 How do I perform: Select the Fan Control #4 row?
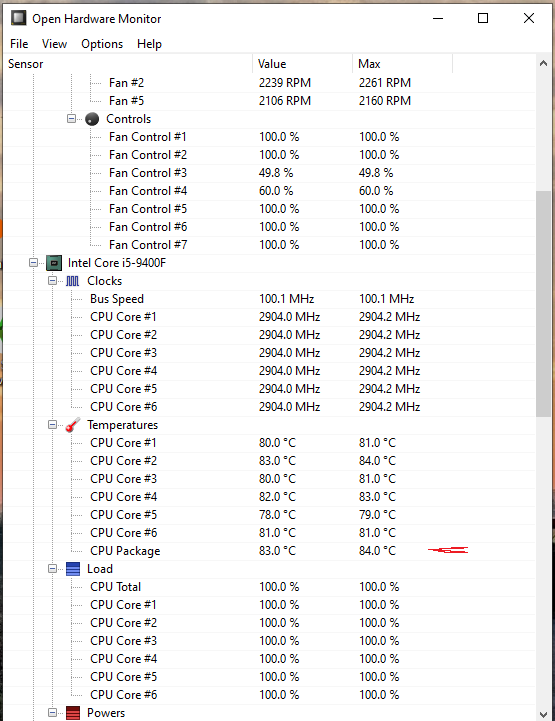[269, 191]
